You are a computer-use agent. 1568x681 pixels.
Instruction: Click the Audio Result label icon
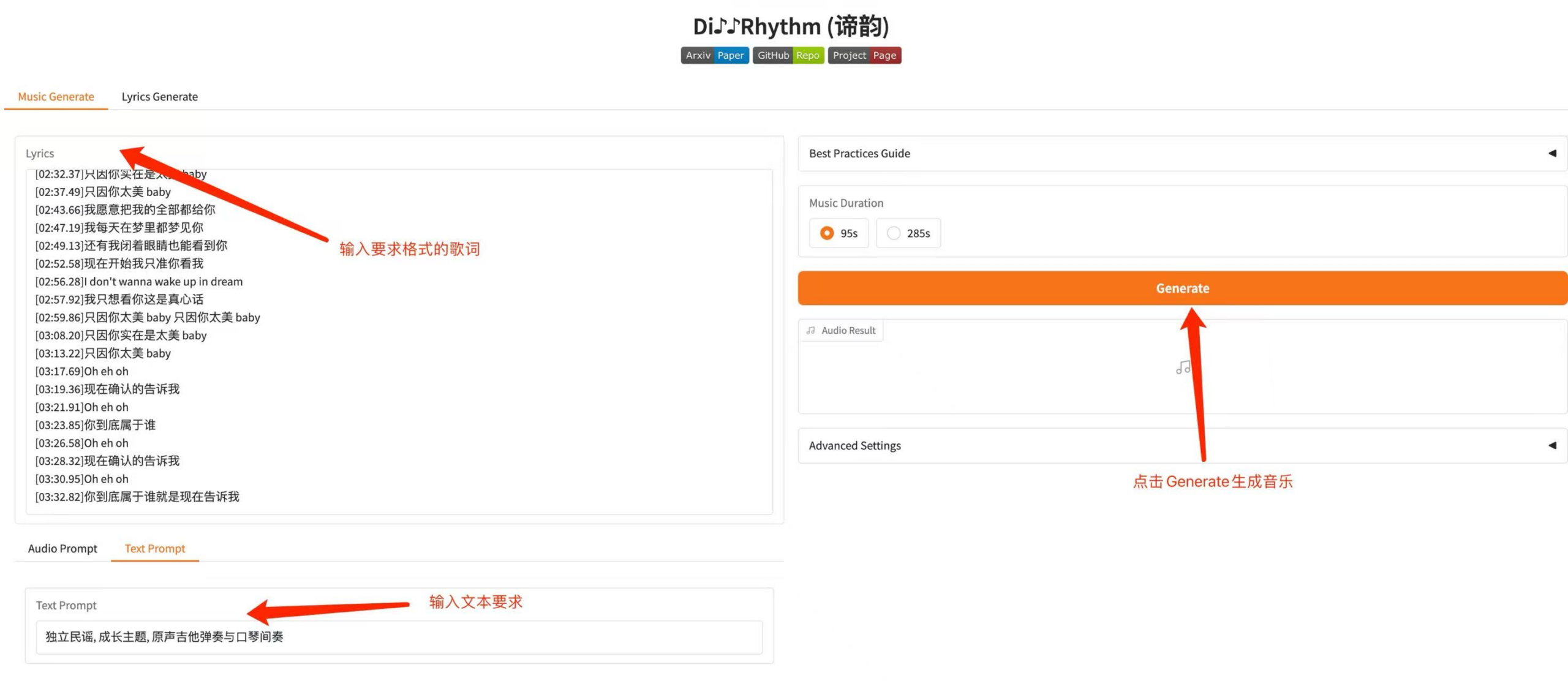pos(811,331)
